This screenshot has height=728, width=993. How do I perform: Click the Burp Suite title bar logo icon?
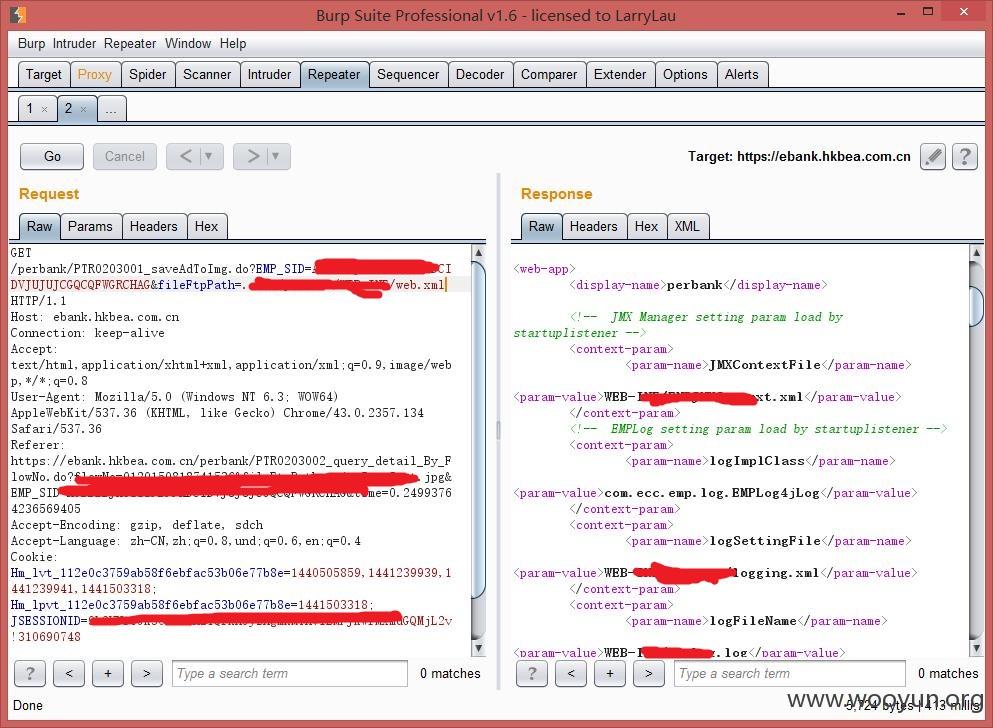pyautogui.click(x=18, y=15)
